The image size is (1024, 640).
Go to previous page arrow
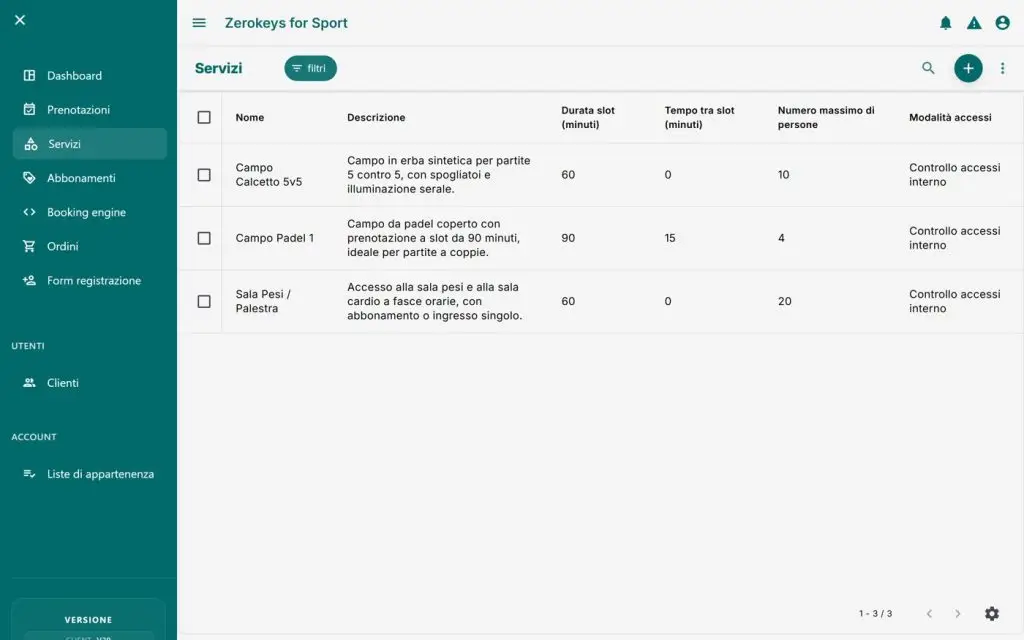[929, 613]
